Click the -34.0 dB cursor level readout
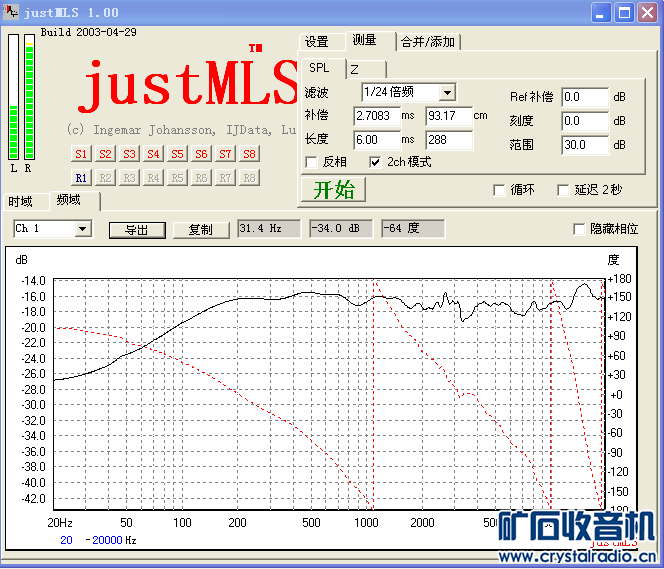The width and height of the screenshot is (664, 569). tap(341, 229)
